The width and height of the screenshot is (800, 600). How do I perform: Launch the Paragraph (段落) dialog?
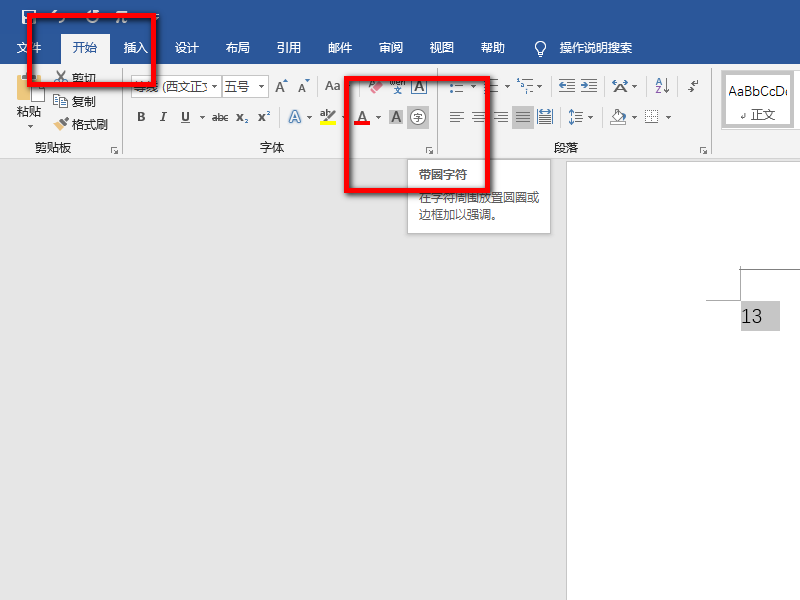[703, 150]
